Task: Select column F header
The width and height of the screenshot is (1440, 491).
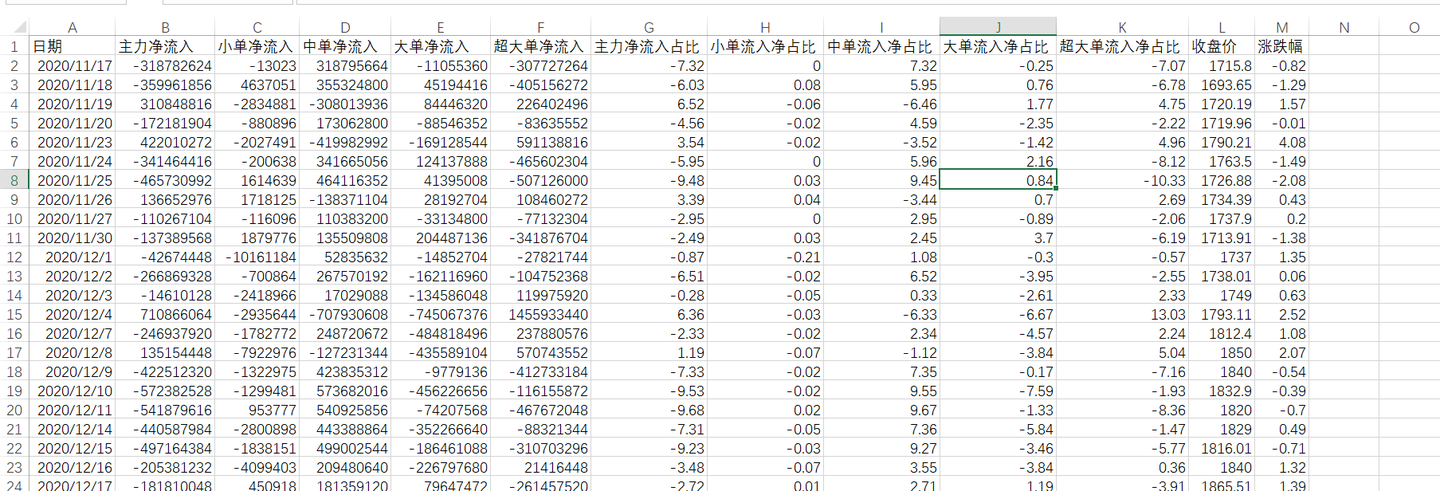Action: [540, 27]
